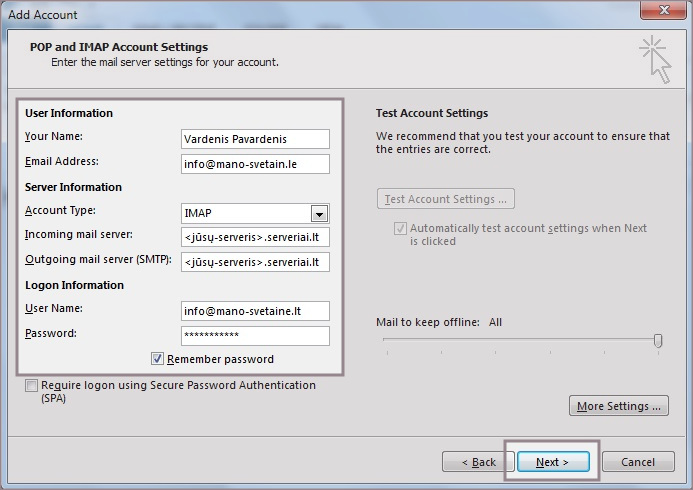Click into the Email Address field
This screenshot has width=693, height=490.
click(x=255, y=163)
